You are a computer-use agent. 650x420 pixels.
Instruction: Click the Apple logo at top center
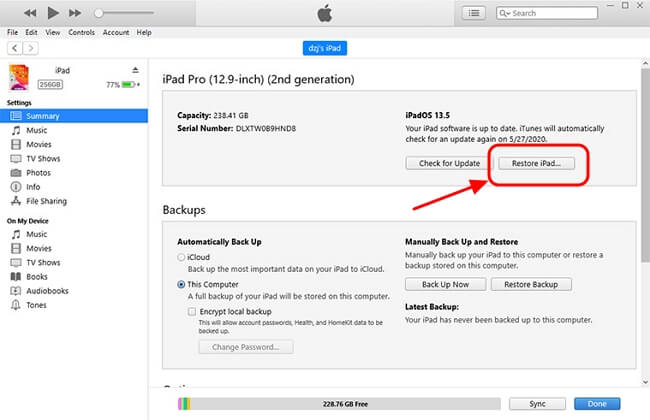point(325,13)
